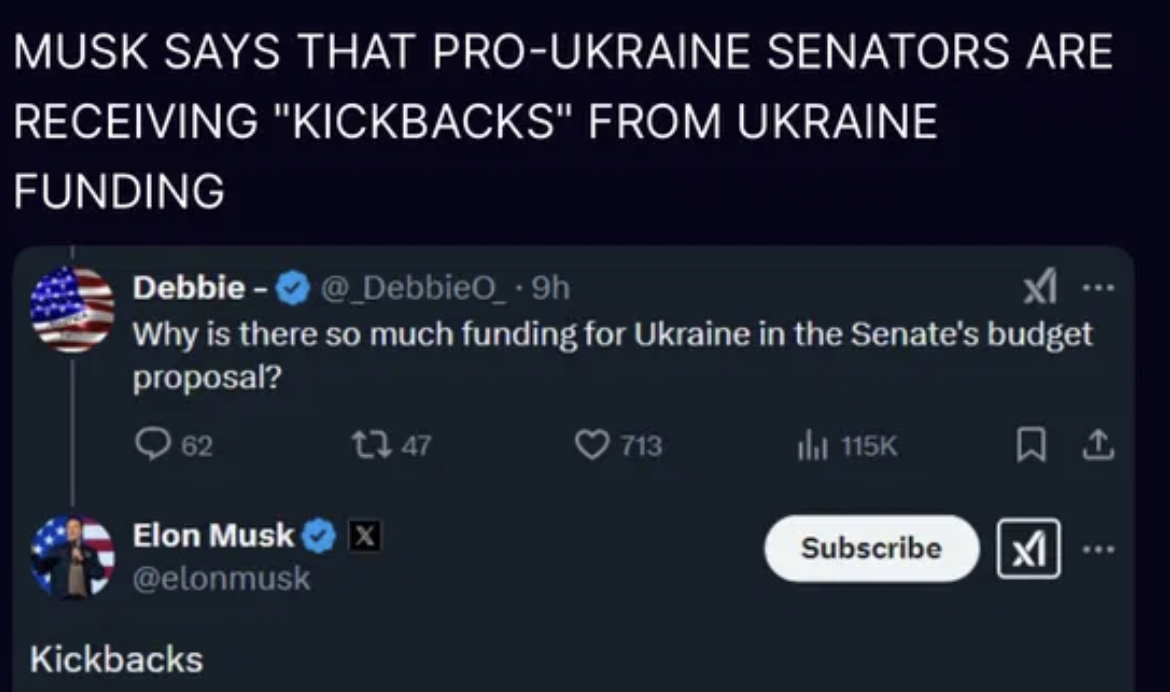Click the 9h timestamp on Debbie's post
The height and width of the screenshot is (692, 1170).
click(551, 290)
